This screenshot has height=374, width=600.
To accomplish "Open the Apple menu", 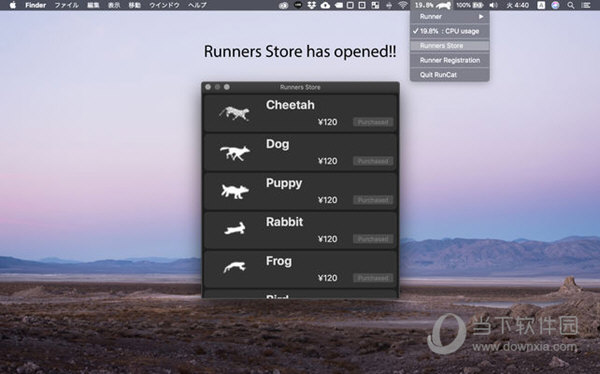I will [x=13, y=5].
